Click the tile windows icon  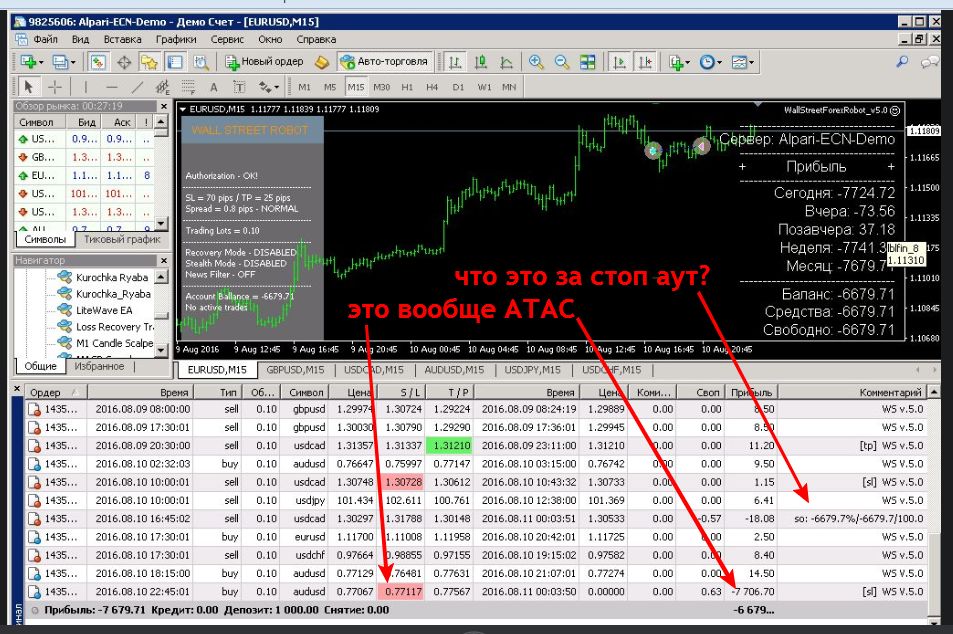[x=588, y=61]
